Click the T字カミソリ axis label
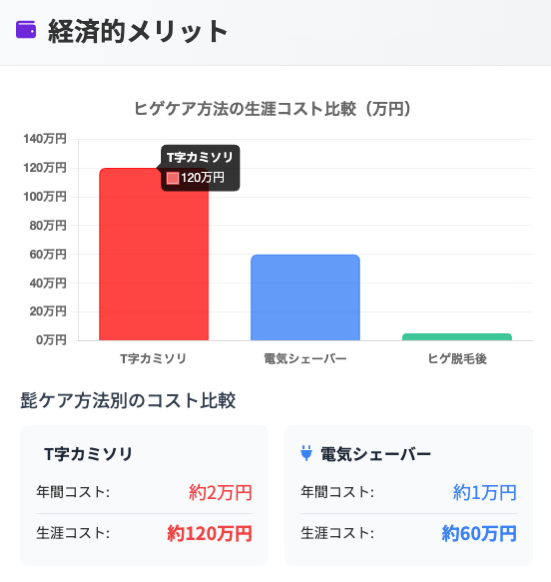This screenshot has width=551, height=582. tap(153, 359)
